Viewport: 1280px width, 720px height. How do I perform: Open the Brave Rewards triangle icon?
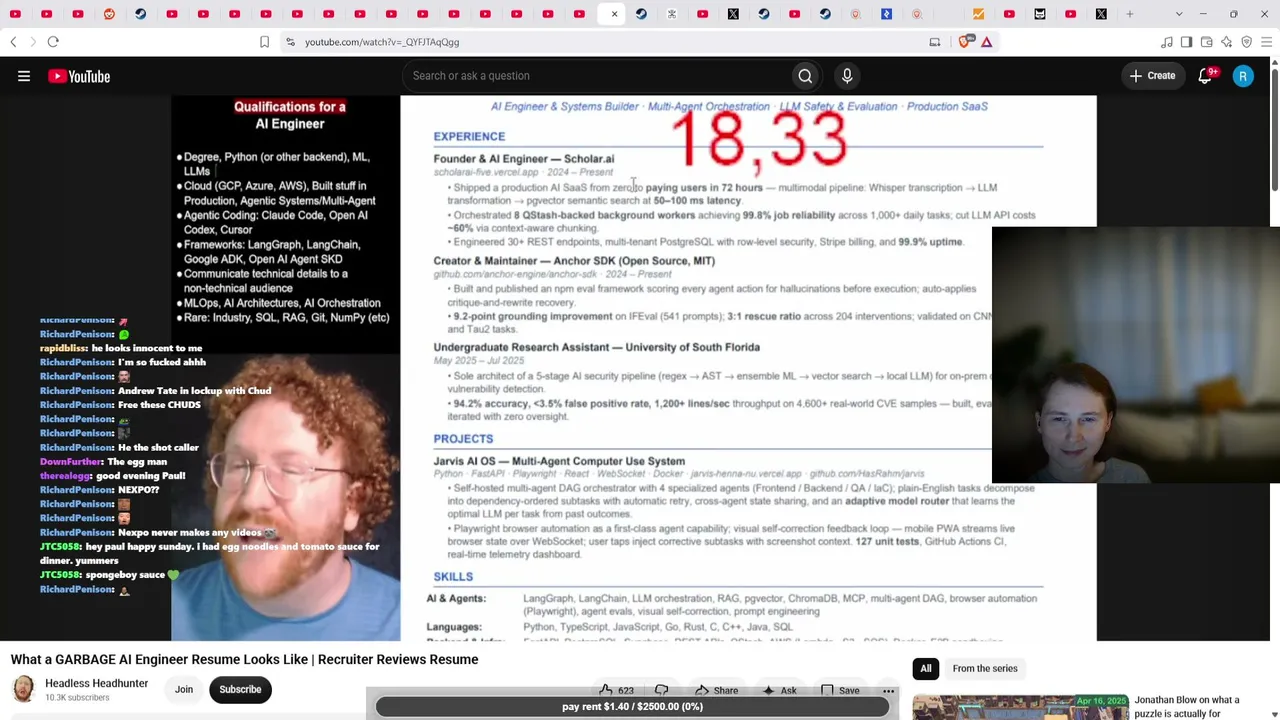[x=986, y=42]
